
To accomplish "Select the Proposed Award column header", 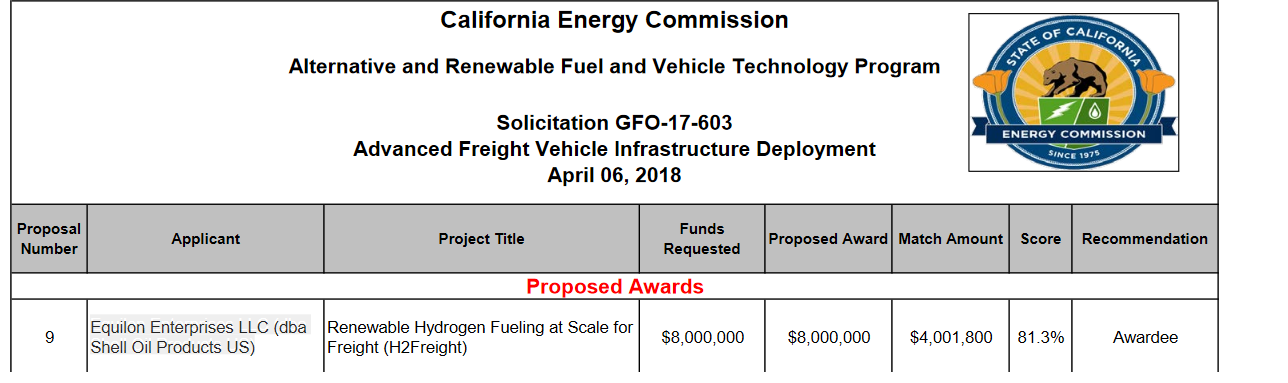I will click(828, 239).
